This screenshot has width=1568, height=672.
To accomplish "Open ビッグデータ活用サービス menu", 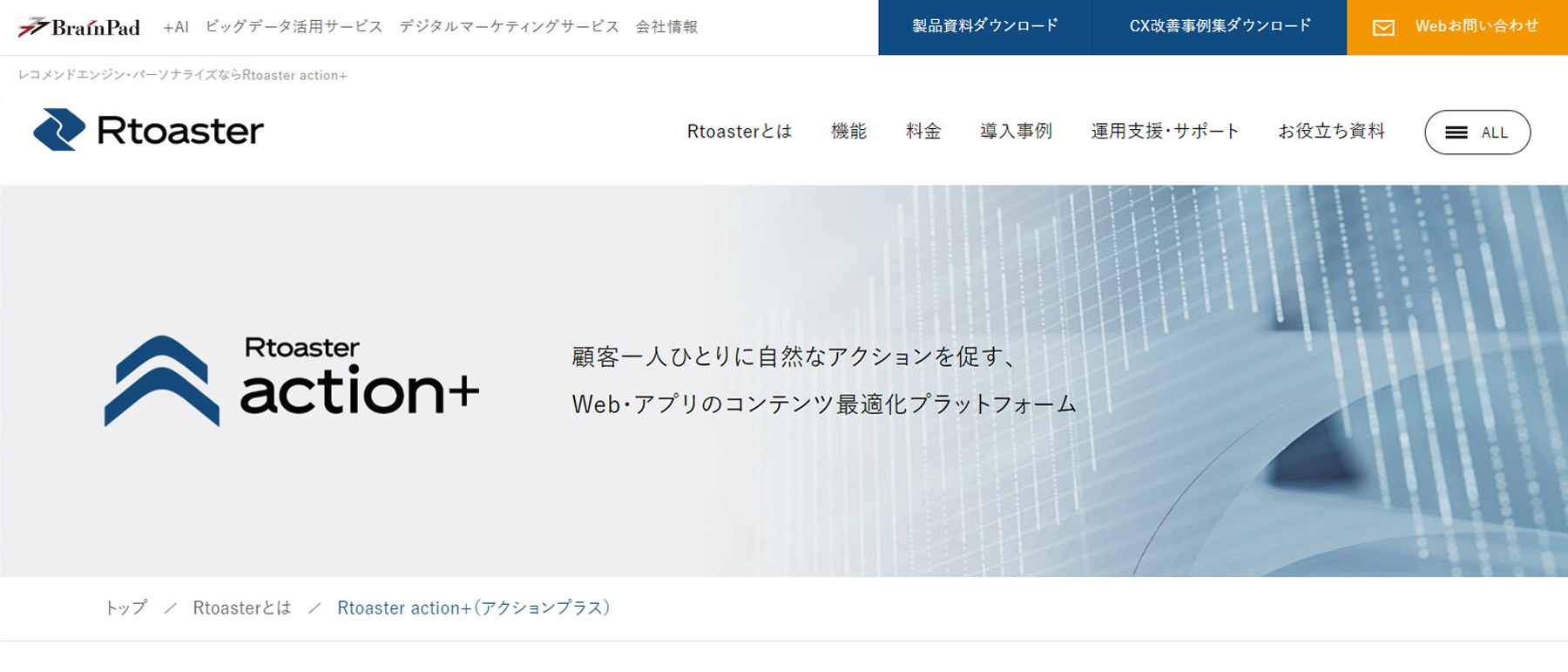I will (294, 27).
